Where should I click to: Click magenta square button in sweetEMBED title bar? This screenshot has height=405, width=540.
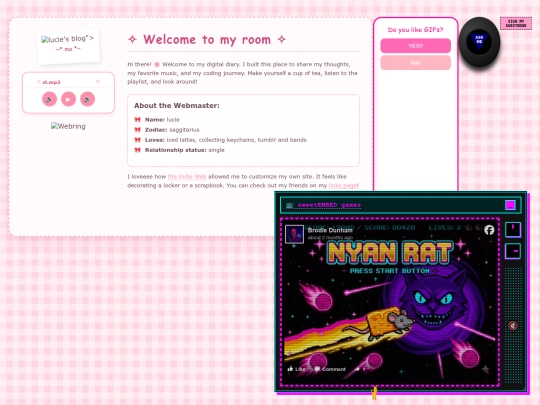pos(510,205)
